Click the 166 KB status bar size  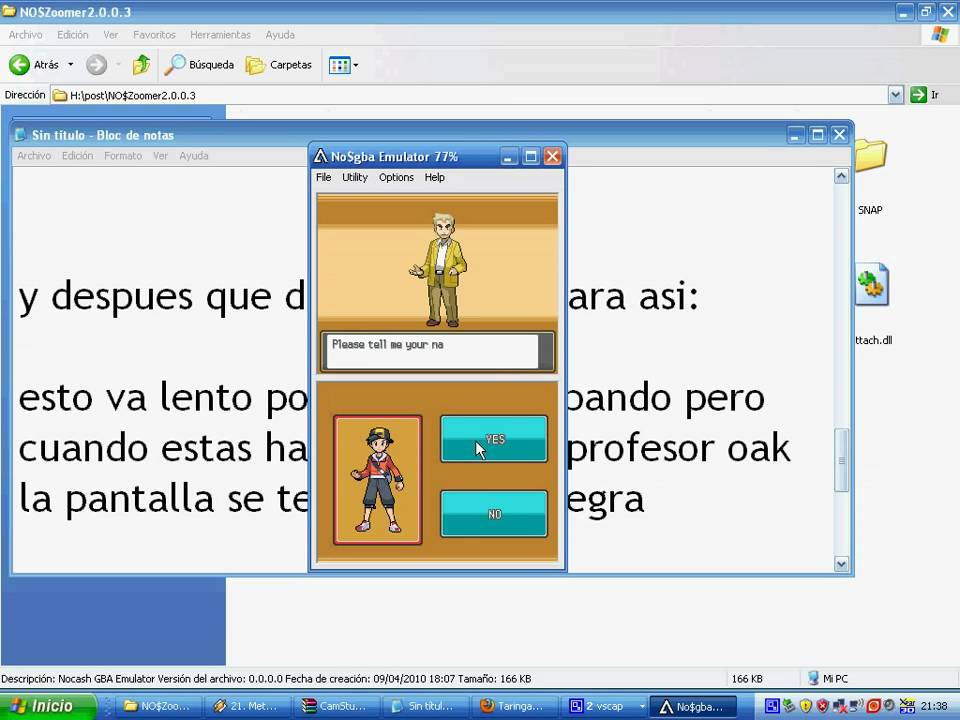pos(747,678)
